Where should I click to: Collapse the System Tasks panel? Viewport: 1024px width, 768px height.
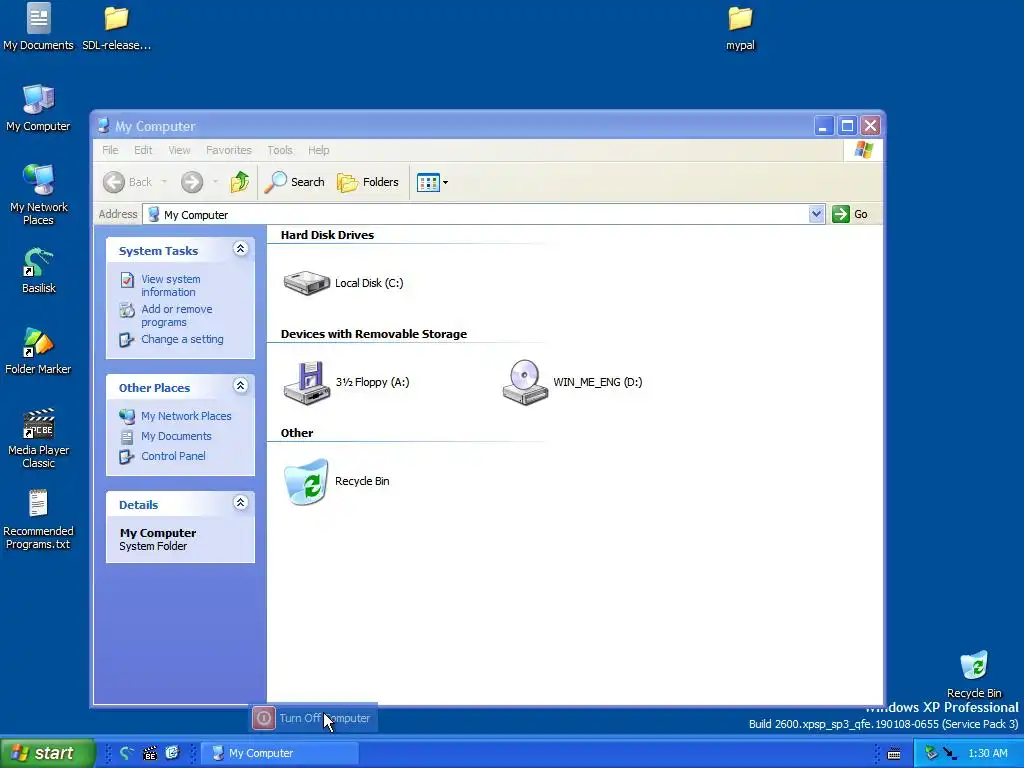tap(240, 249)
